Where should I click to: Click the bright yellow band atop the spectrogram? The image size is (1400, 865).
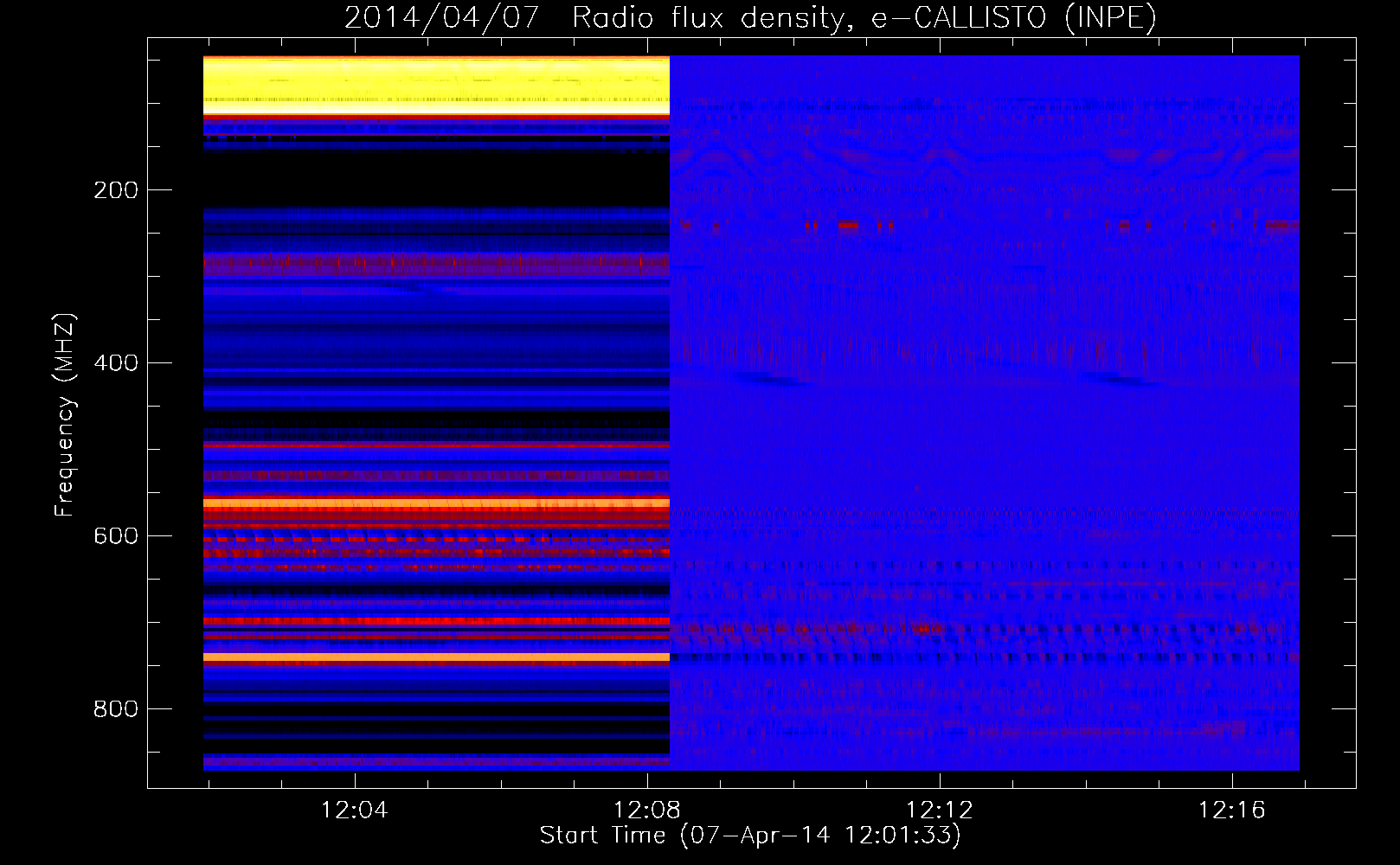click(x=436, y=86)
